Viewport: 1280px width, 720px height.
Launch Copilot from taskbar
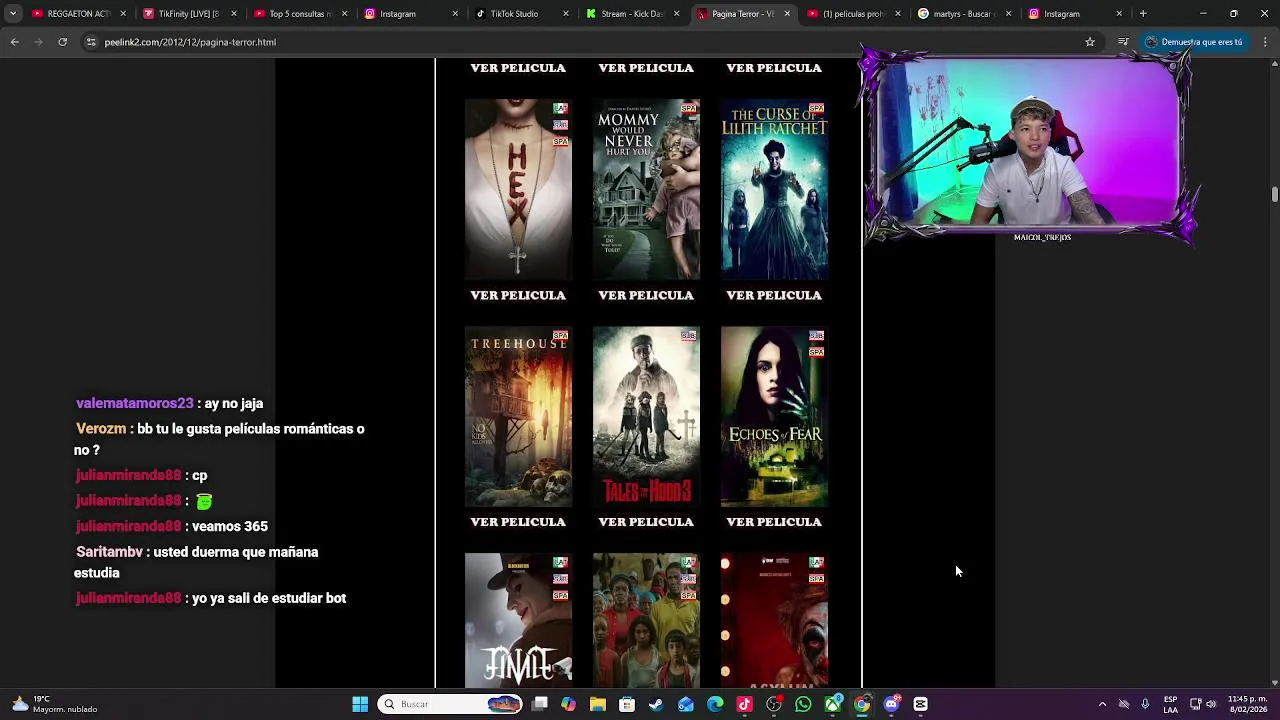[568, 704]
